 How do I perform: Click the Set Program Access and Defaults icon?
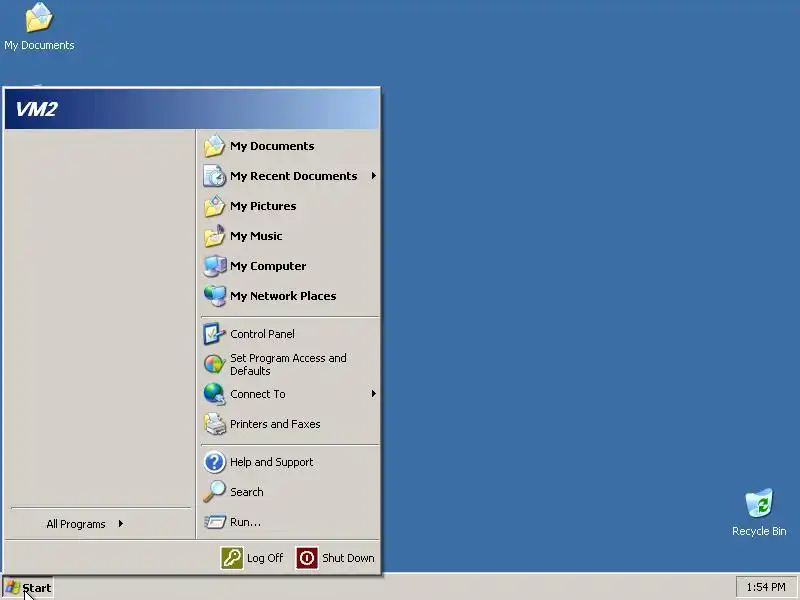click(214, 364)
